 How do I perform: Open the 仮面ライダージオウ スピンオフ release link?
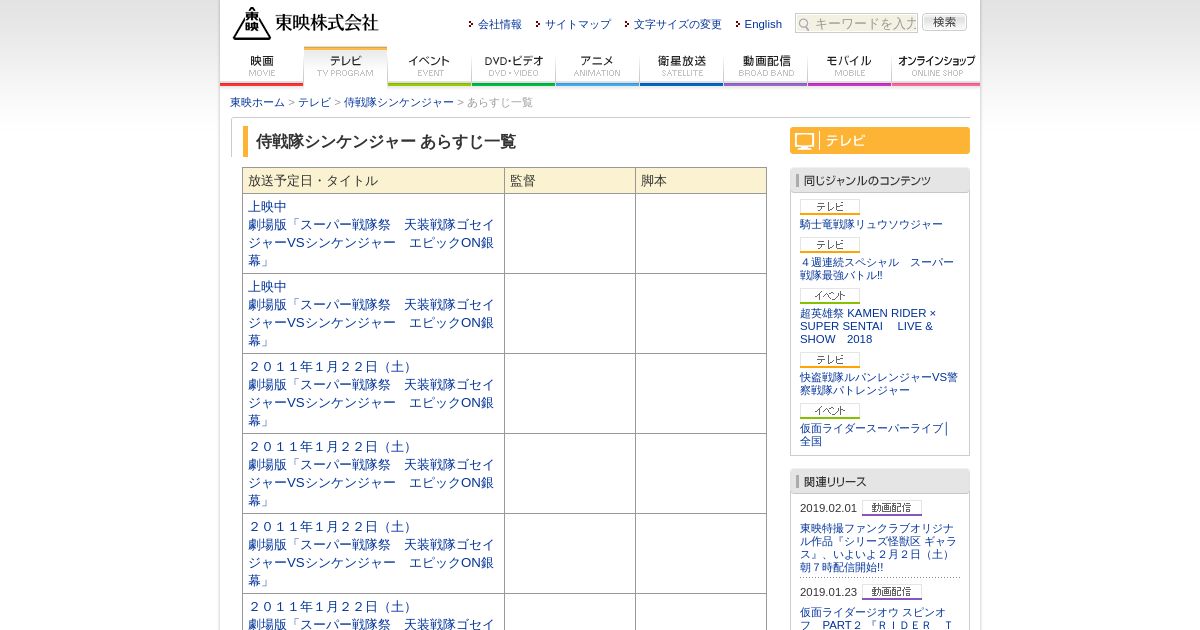click(x=875, y=618)
